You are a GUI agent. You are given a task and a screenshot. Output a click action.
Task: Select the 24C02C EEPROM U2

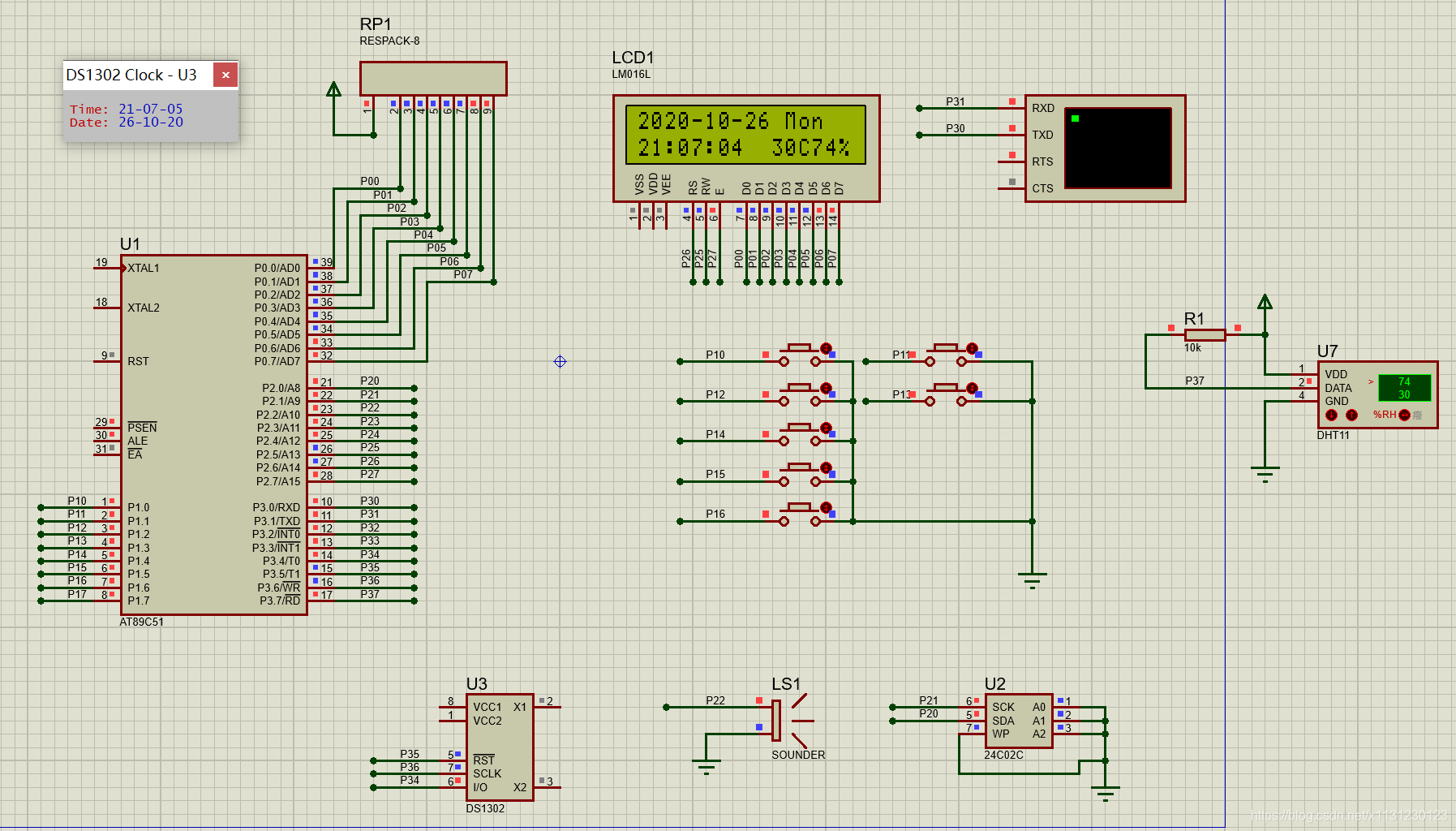point(1019,721)
